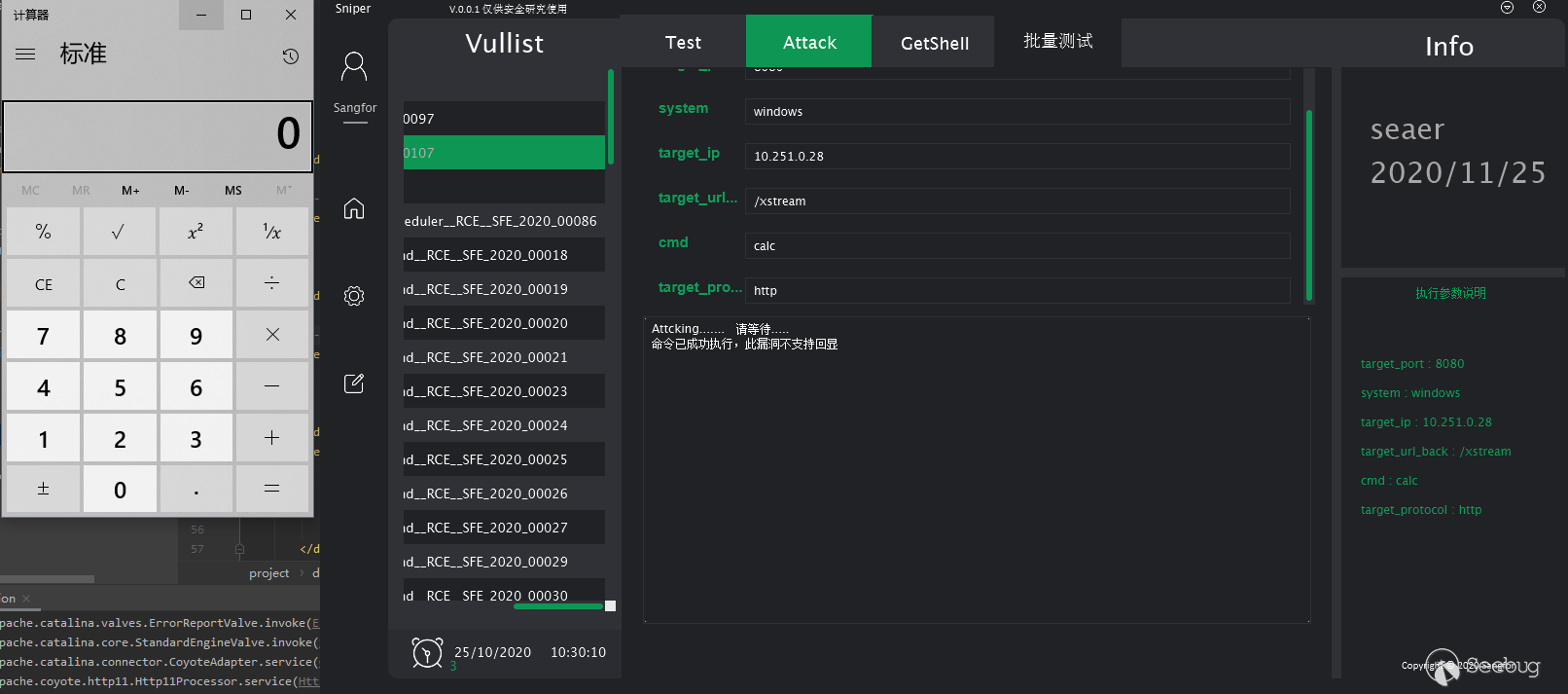The width and height of the screenshot is (1568, 694).
Task: Click calculator MS memory store button
Action: (x=233, y=190)
